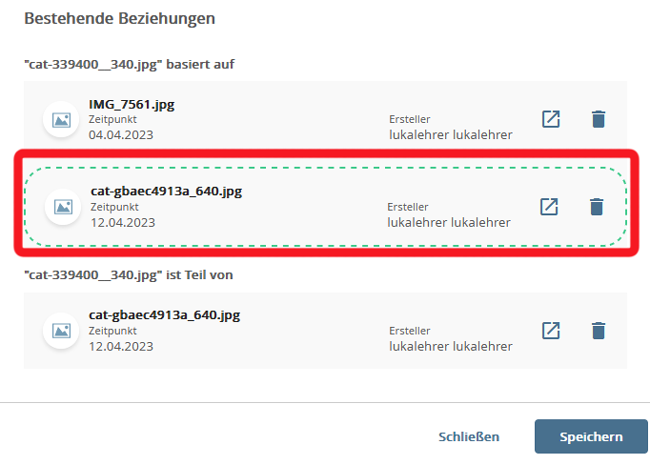650x465 pixels.
Task: Click the image icon beside IMG_7561.jpg
Action: pyautogui.click(x=62, y=119)
